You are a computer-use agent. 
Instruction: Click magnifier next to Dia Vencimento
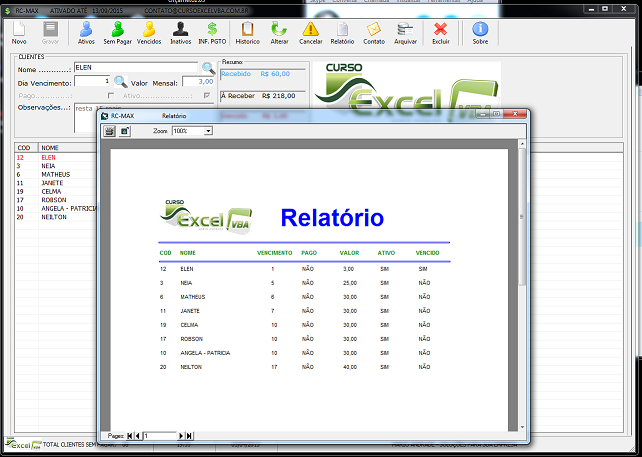(120, 81)
